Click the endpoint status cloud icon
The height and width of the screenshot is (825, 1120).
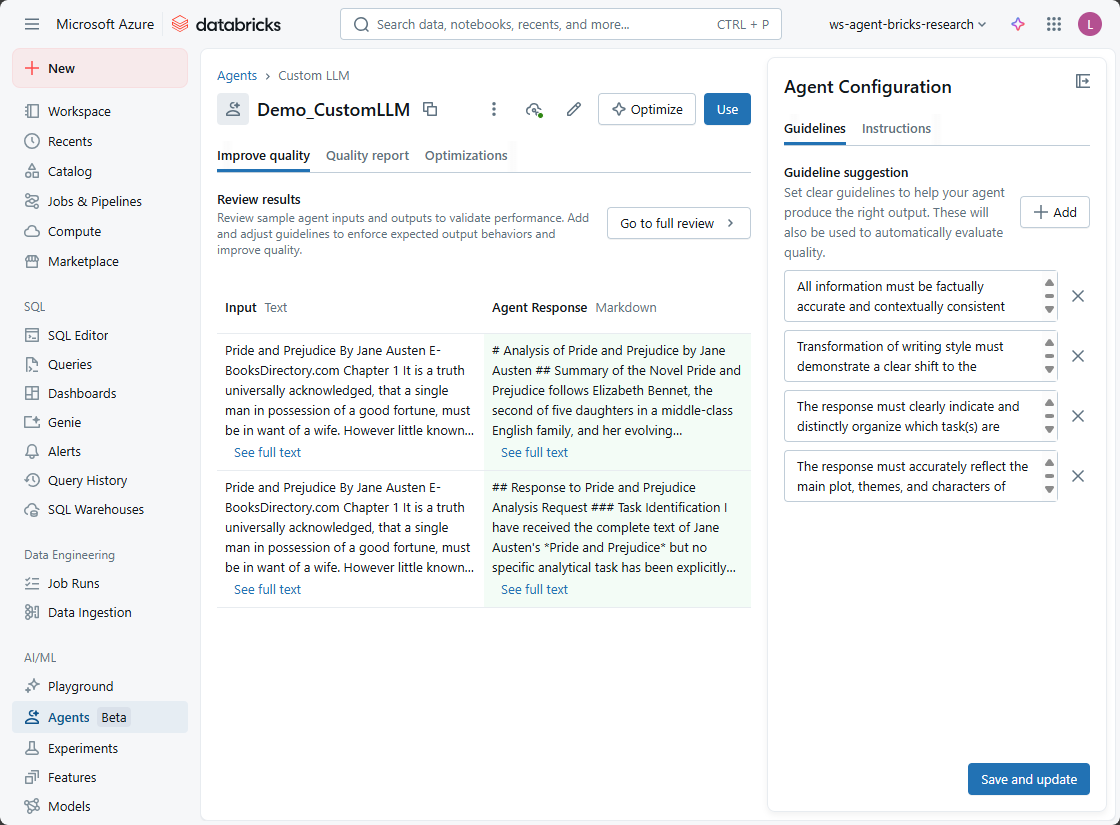(534, 109)
